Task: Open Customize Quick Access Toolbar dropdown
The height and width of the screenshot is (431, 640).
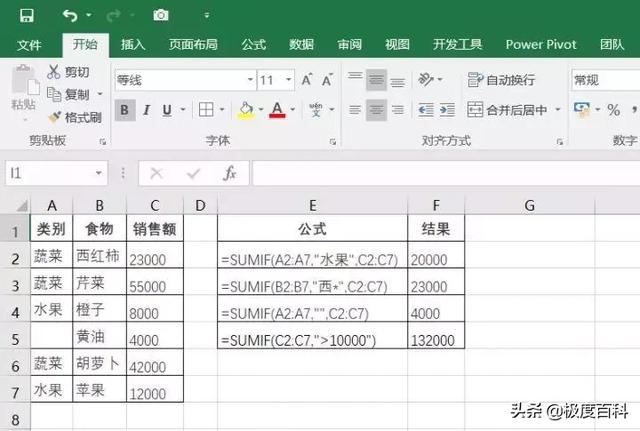Action: [x=207, y=16]
